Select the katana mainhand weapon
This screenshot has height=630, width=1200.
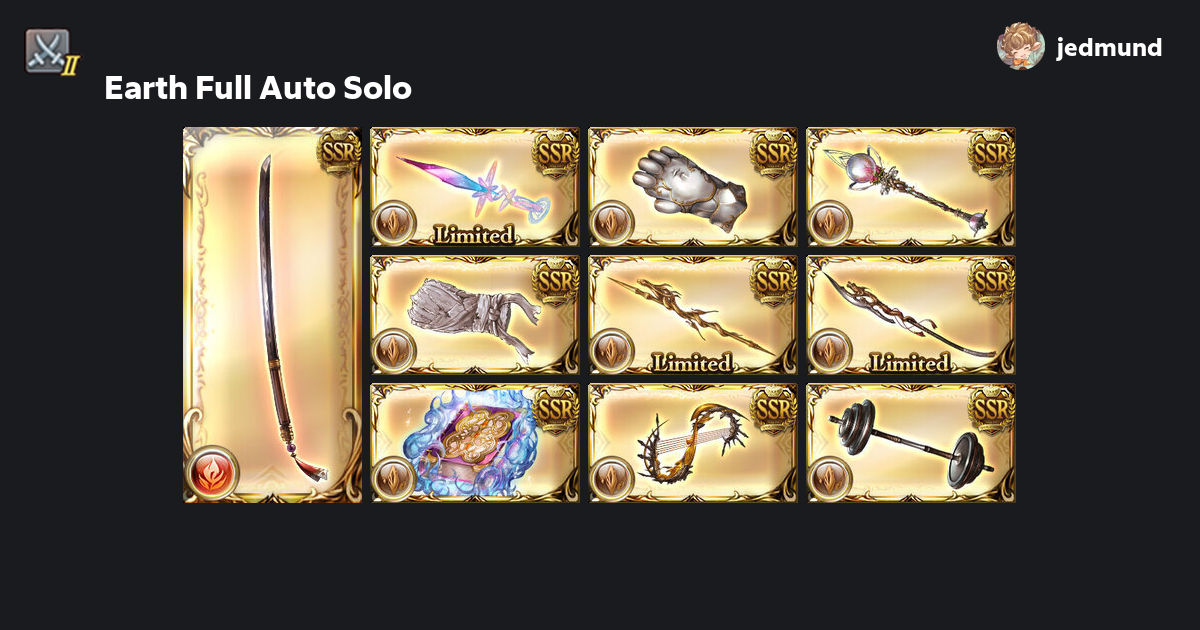coord(272,315)
